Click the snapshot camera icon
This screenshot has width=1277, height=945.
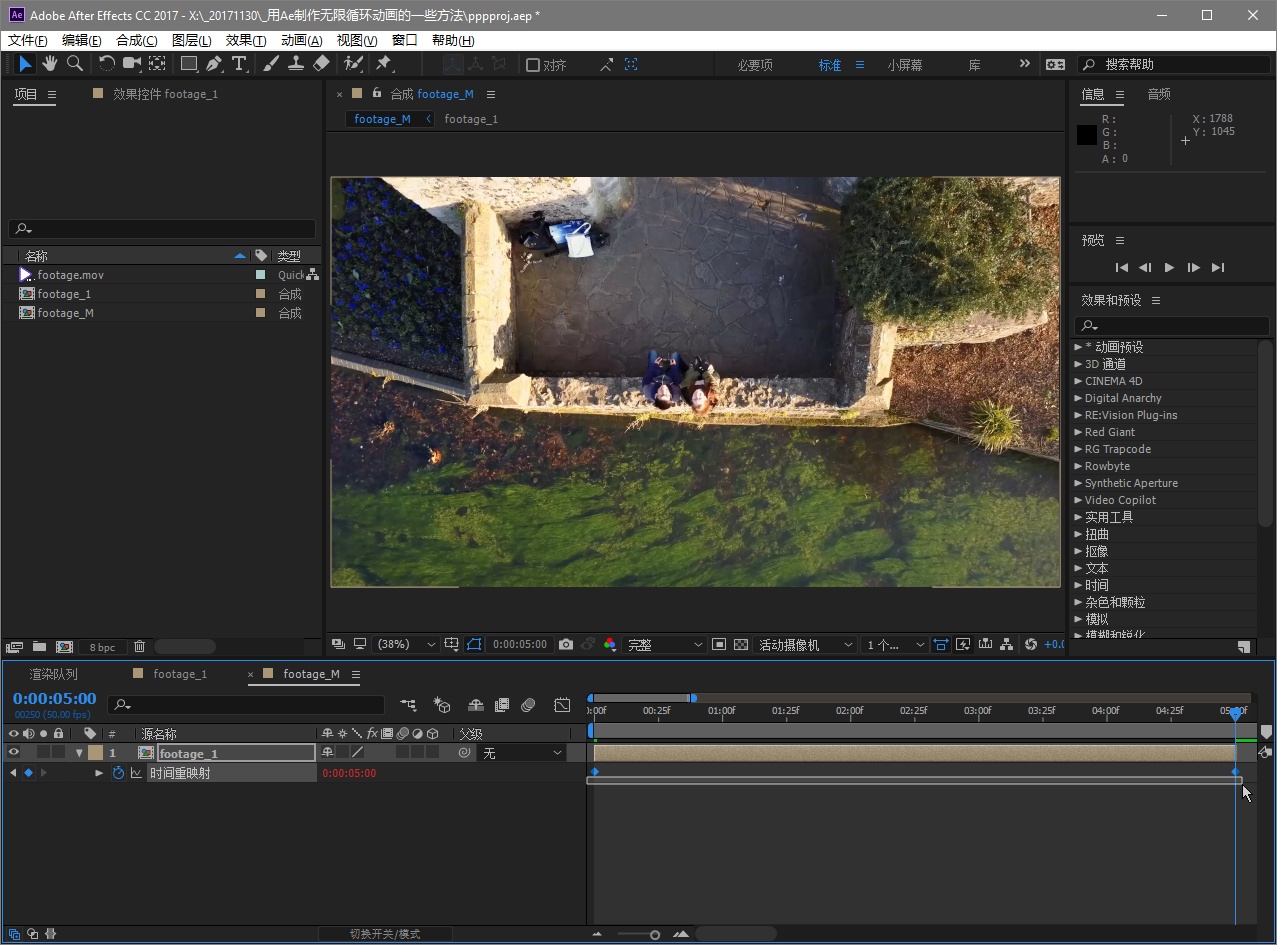[x=566, y=645]
